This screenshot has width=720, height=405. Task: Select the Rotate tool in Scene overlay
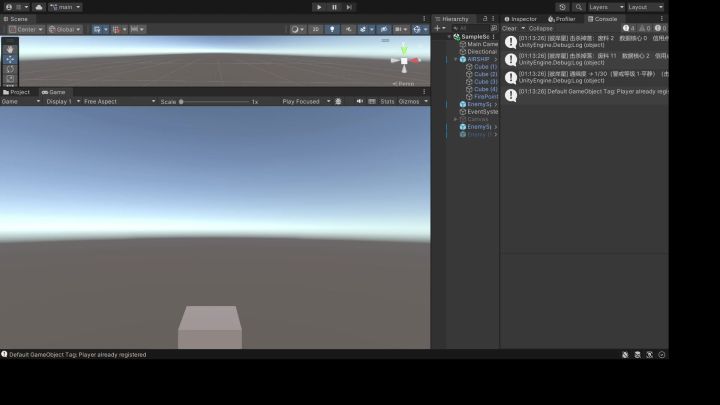tap(10, 69)
